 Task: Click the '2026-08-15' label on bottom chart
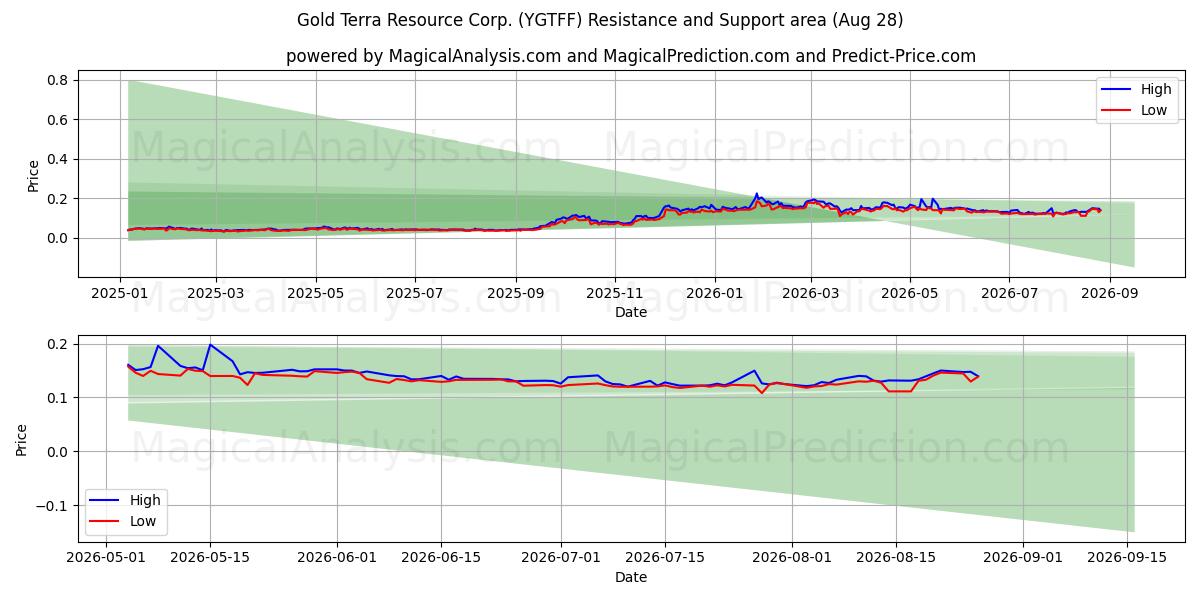point(896,558)
